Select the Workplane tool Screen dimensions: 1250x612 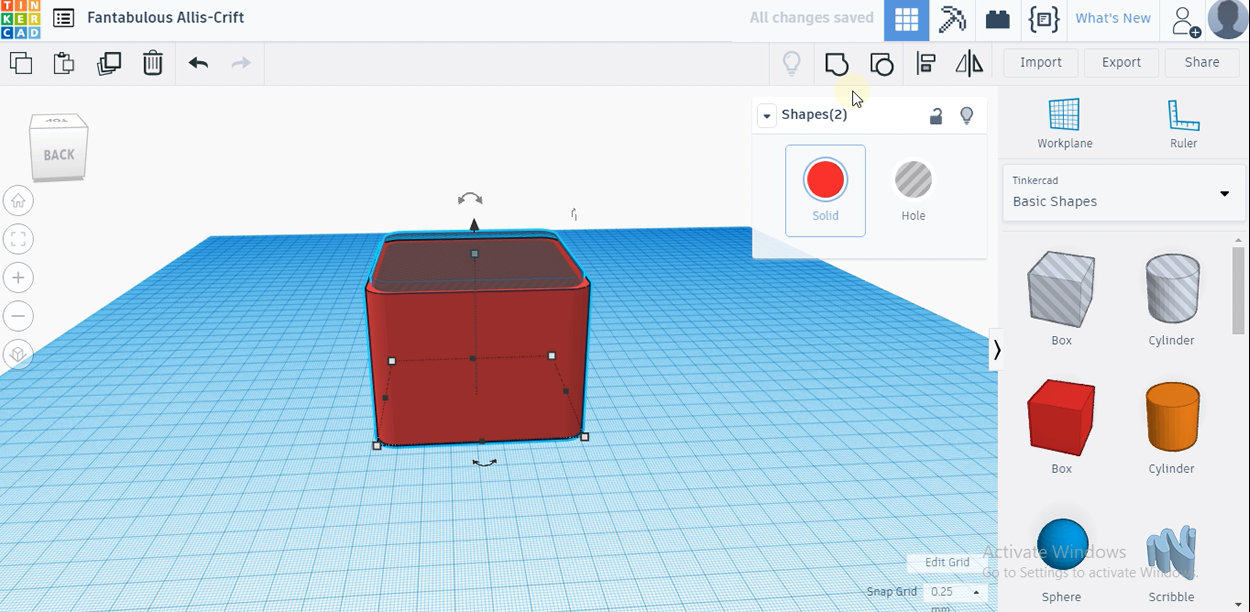tap(1064, 123)
